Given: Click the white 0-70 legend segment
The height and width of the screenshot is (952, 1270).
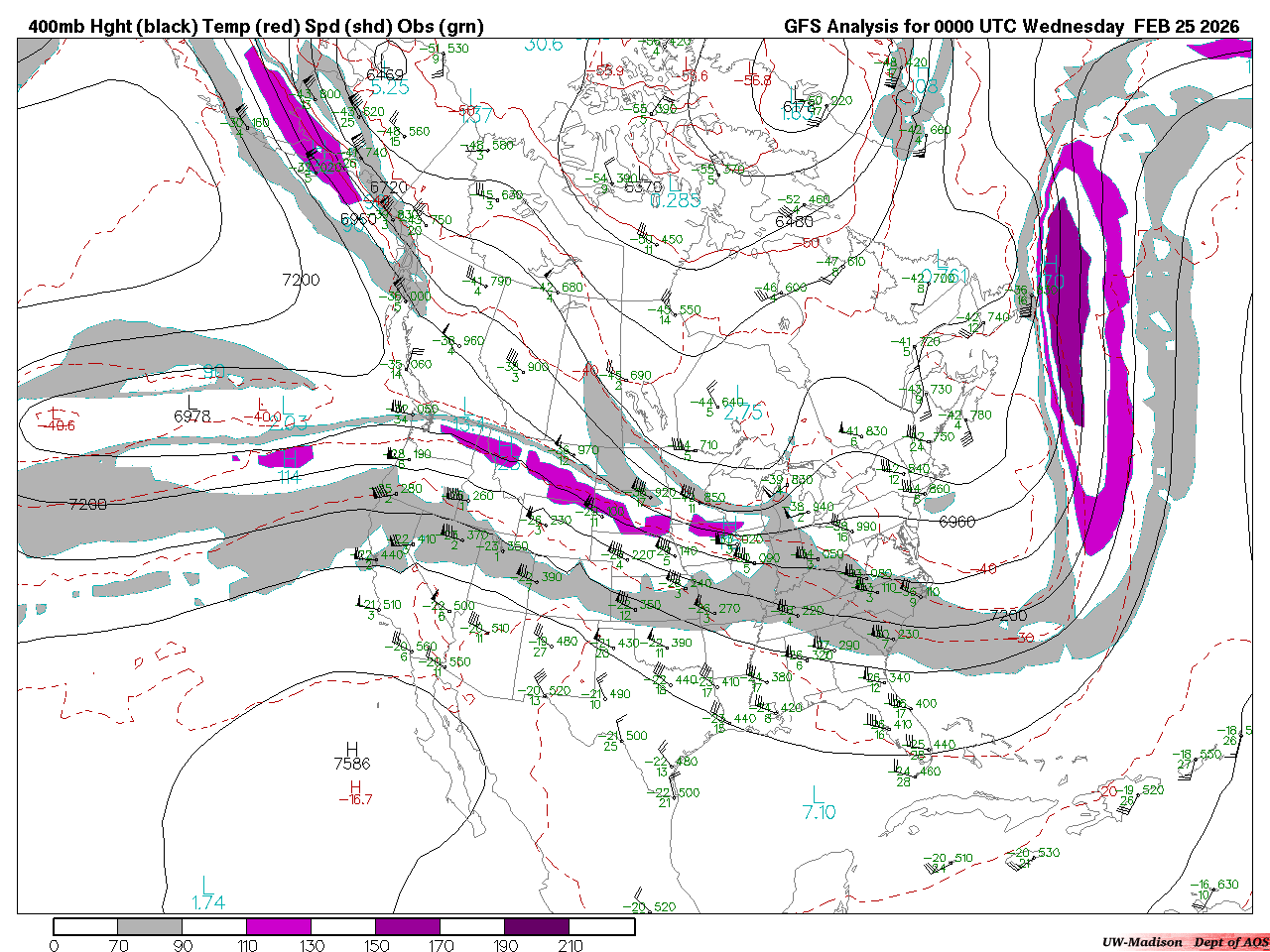Looking at the screenshot, I should click(x=85, y=926).
